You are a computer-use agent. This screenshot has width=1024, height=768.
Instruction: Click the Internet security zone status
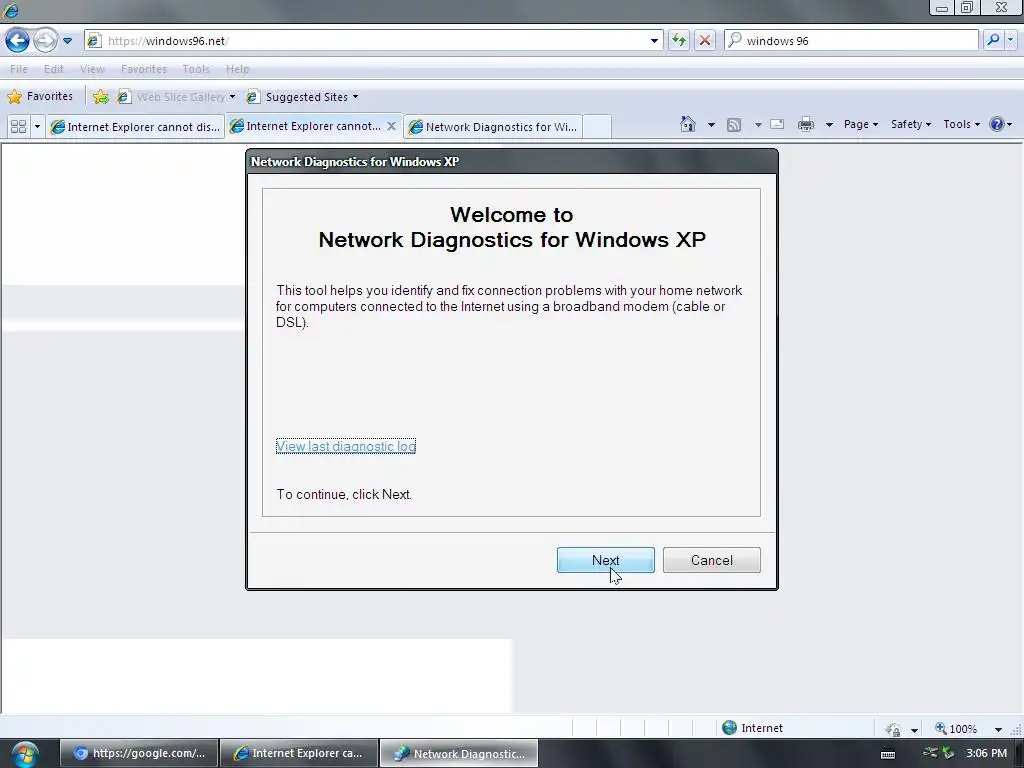tap(752, 728)
